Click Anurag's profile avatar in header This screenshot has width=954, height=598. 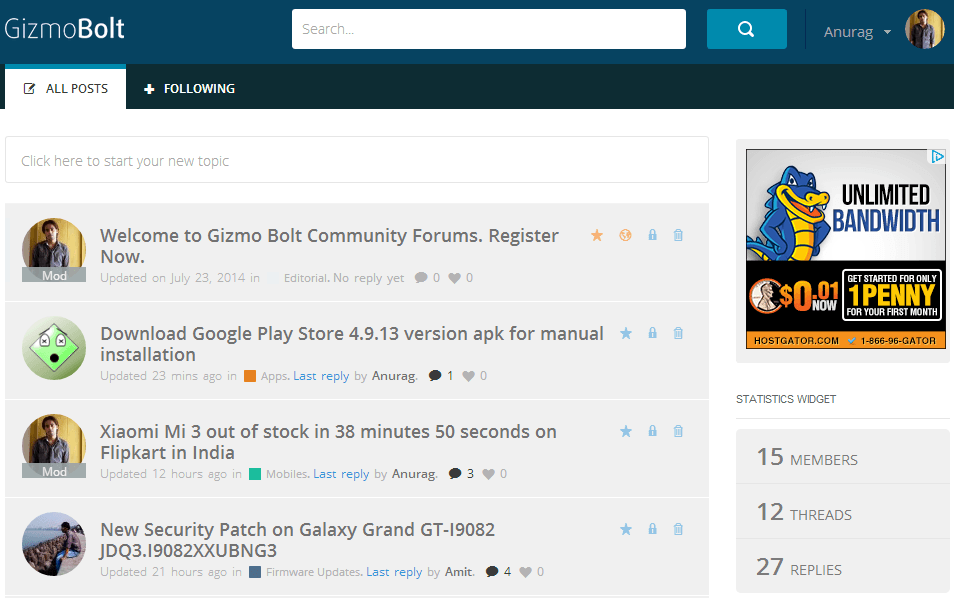click(925, 29)
